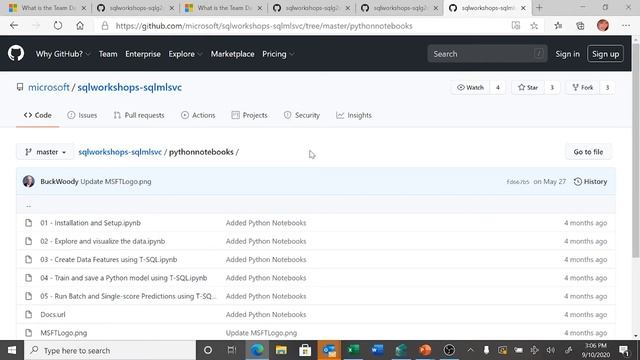Open the Enterprise nav link
Image resolution: width=640 pixels, height=360 pixels.
[x=143, y=54]
